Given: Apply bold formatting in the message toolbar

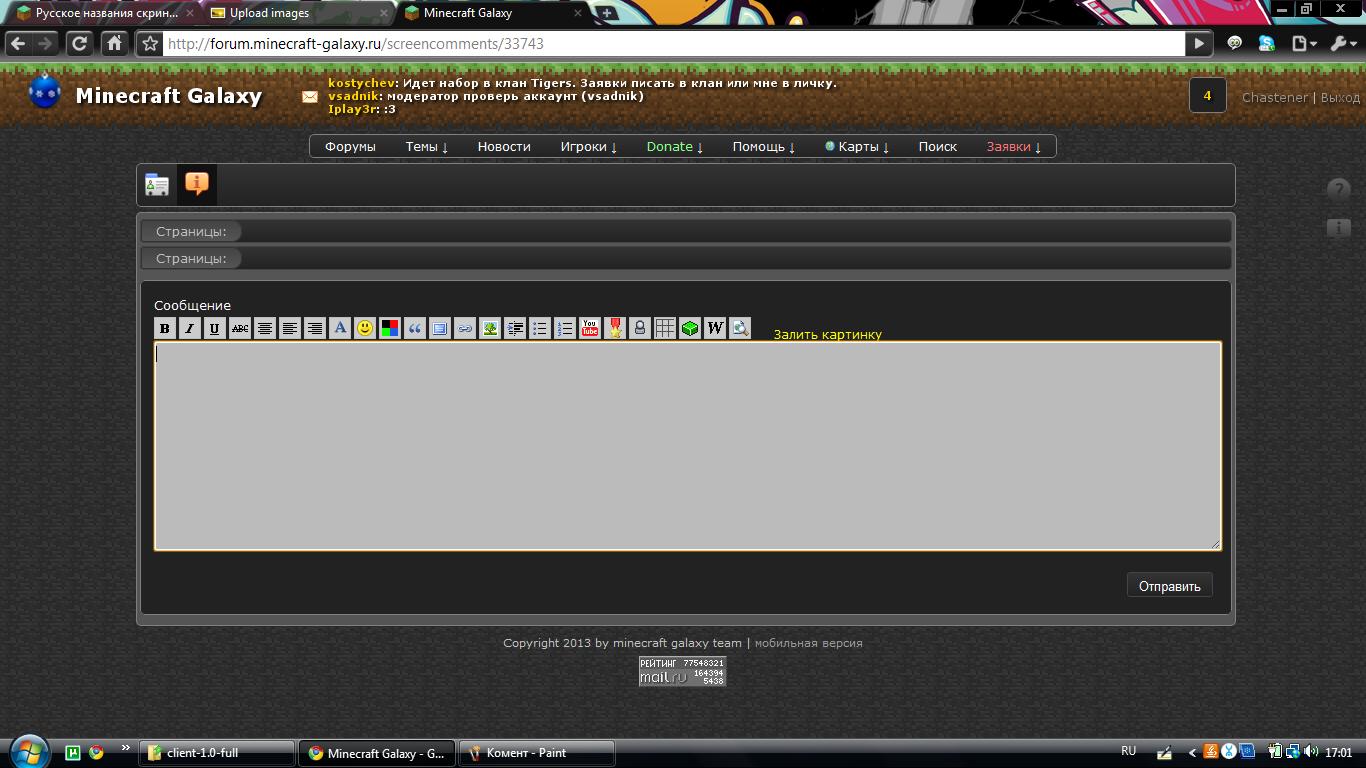Looking at the screenshot, I should click(x=165, y=328).
